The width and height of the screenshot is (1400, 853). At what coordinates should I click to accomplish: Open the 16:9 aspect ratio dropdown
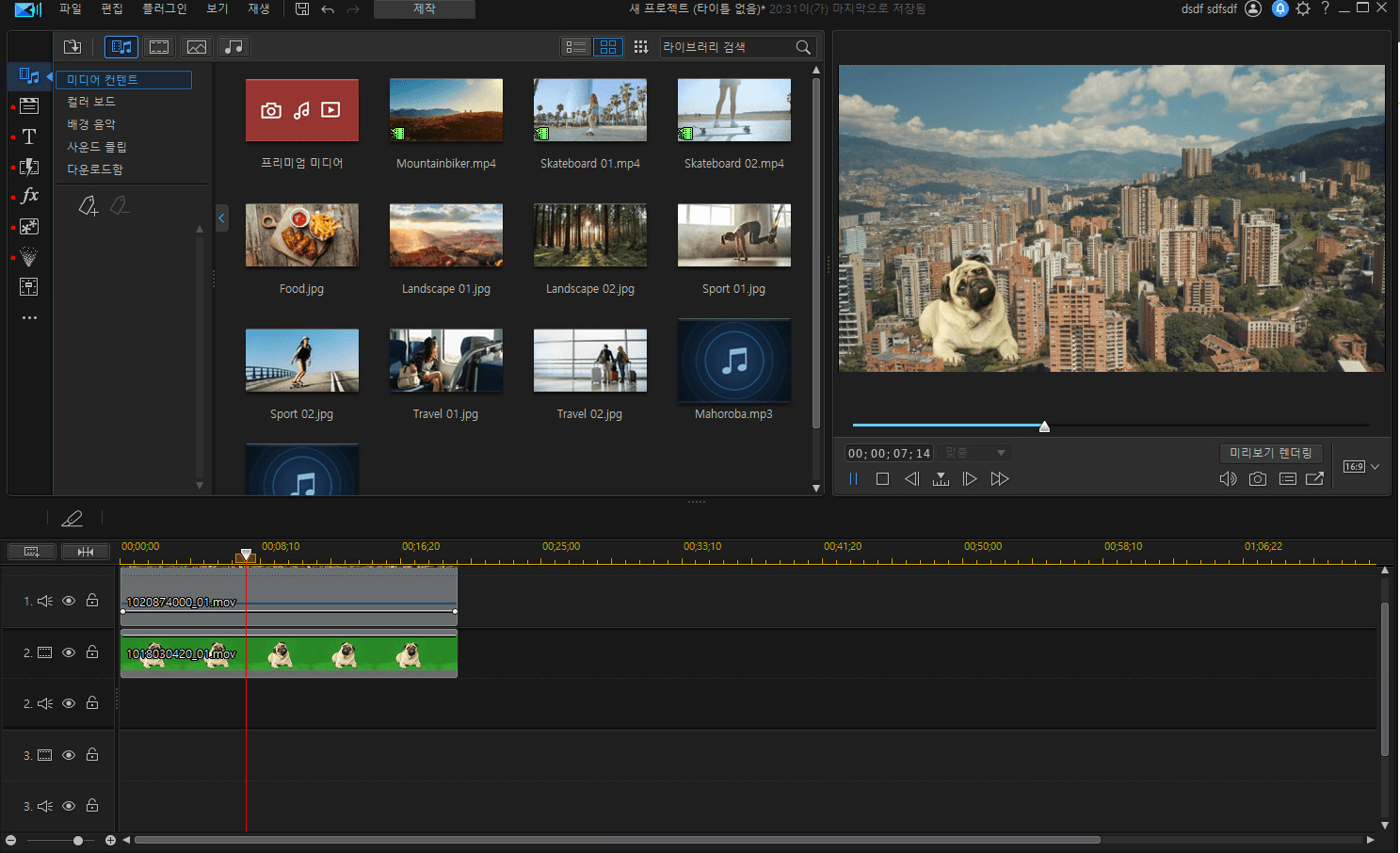1361,467
